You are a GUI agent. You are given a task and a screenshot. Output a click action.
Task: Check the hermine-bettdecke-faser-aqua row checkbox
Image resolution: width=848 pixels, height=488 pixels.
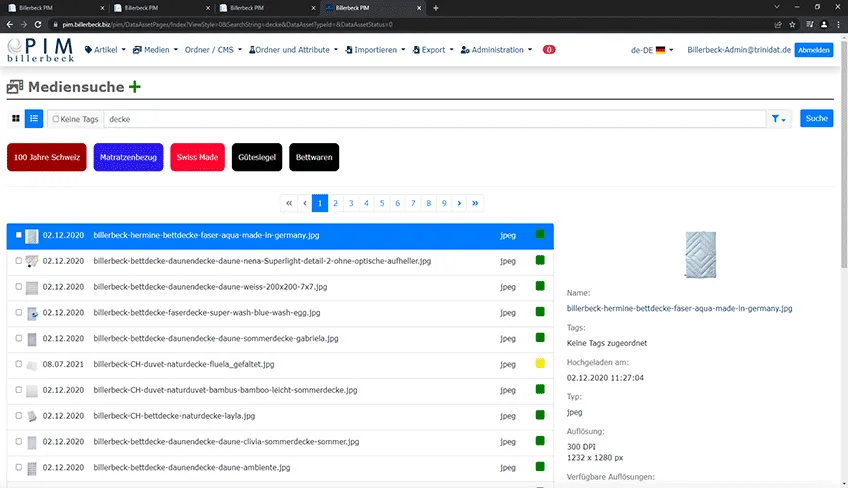click(x=18, y=235)
